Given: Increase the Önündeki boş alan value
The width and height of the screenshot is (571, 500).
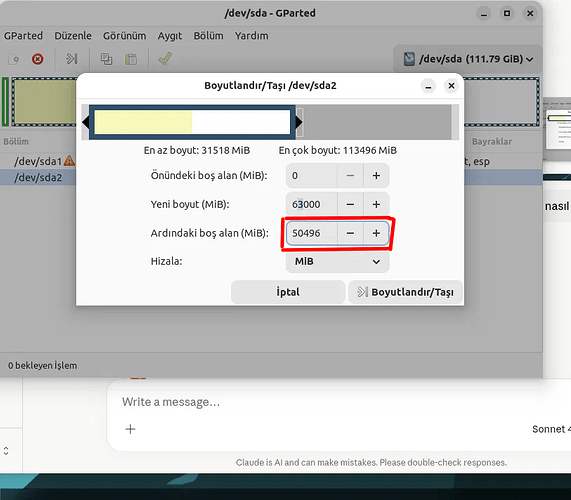Looking at the screenshot, I should (376, 176).
